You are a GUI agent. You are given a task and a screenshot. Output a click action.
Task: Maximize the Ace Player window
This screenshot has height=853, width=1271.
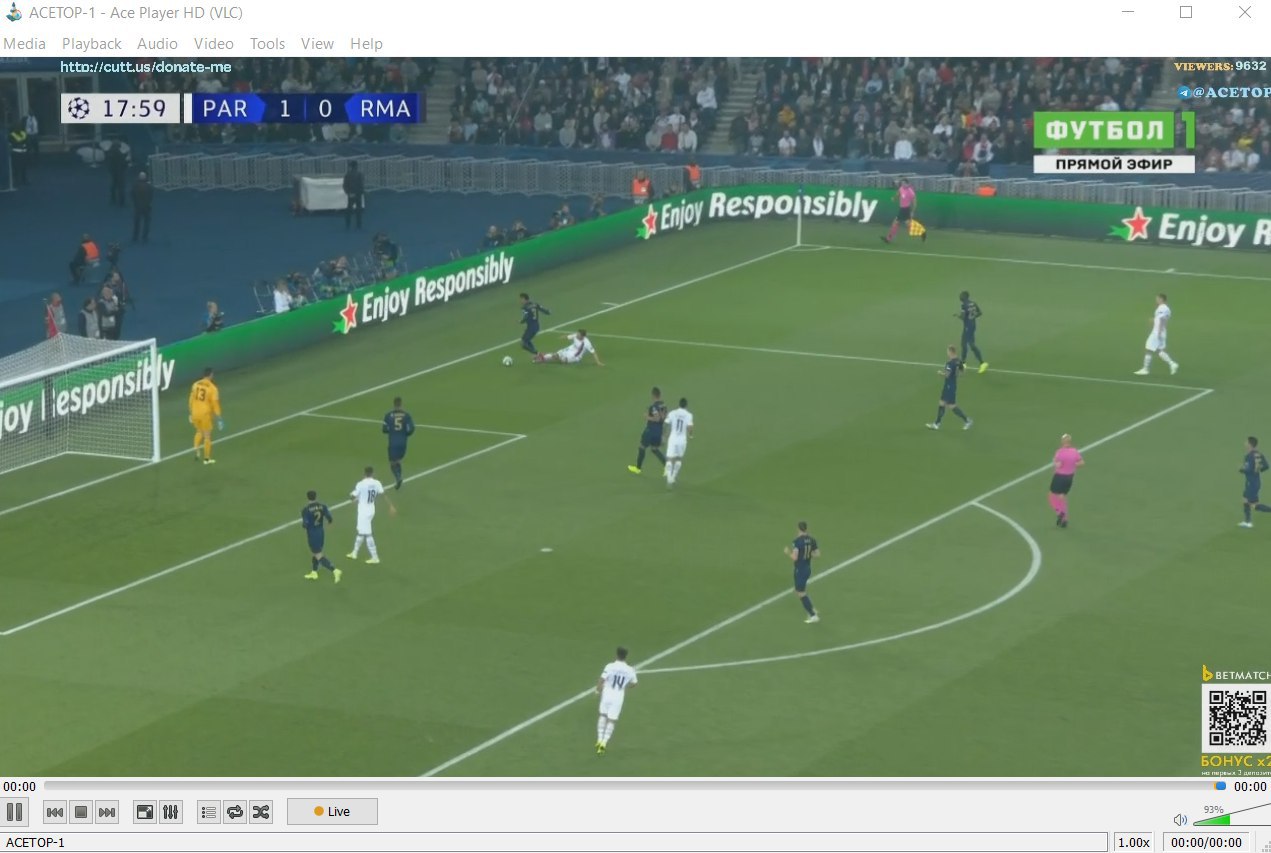1186,13
